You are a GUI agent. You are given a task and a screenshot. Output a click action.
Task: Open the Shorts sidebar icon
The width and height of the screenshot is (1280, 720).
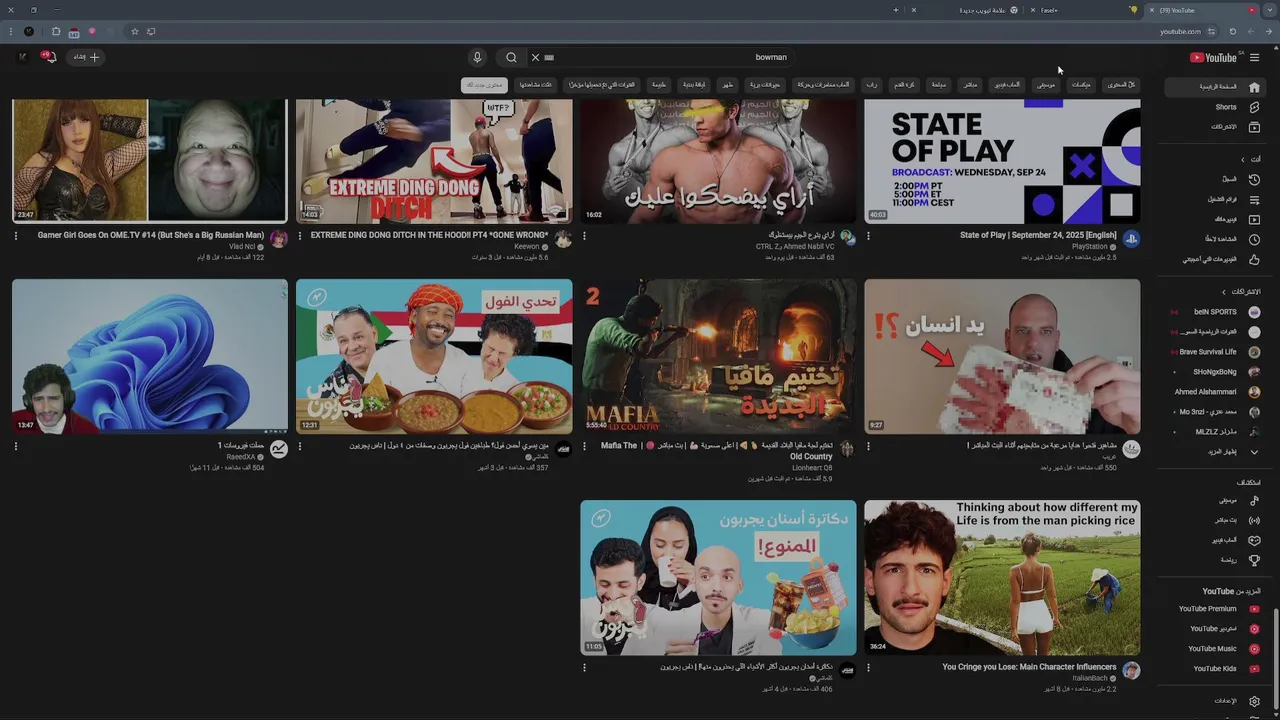point(1254,107)
